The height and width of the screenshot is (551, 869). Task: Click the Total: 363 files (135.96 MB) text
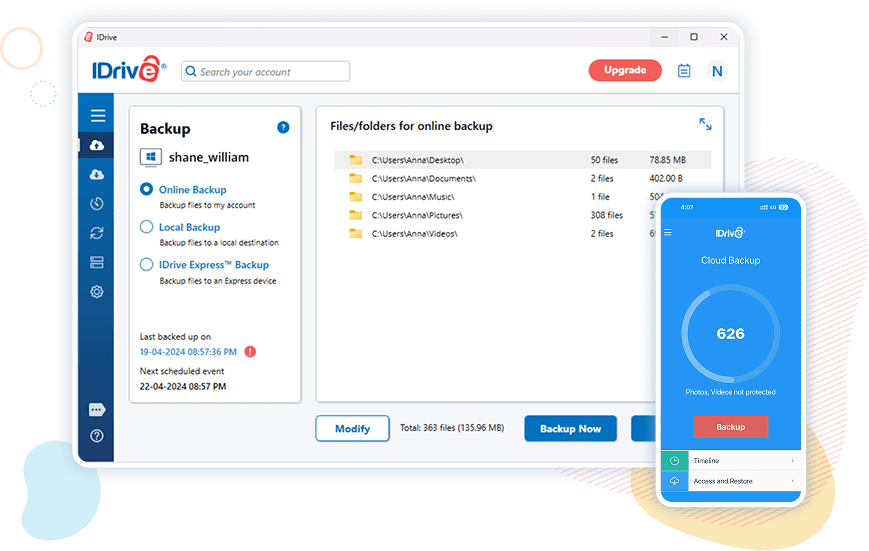coord(452,428)
